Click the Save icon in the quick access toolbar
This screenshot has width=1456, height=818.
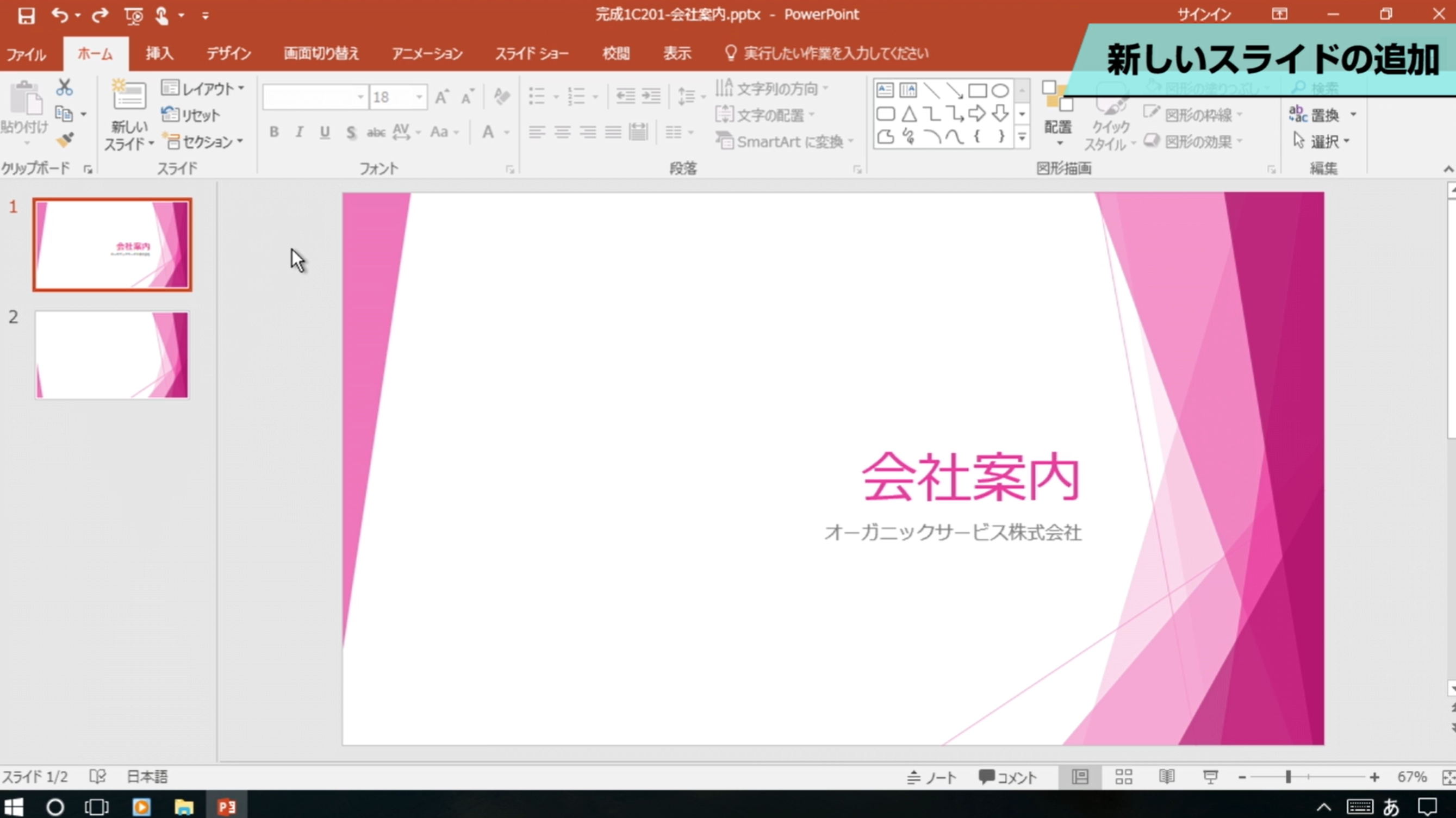[x=26, y=15]
